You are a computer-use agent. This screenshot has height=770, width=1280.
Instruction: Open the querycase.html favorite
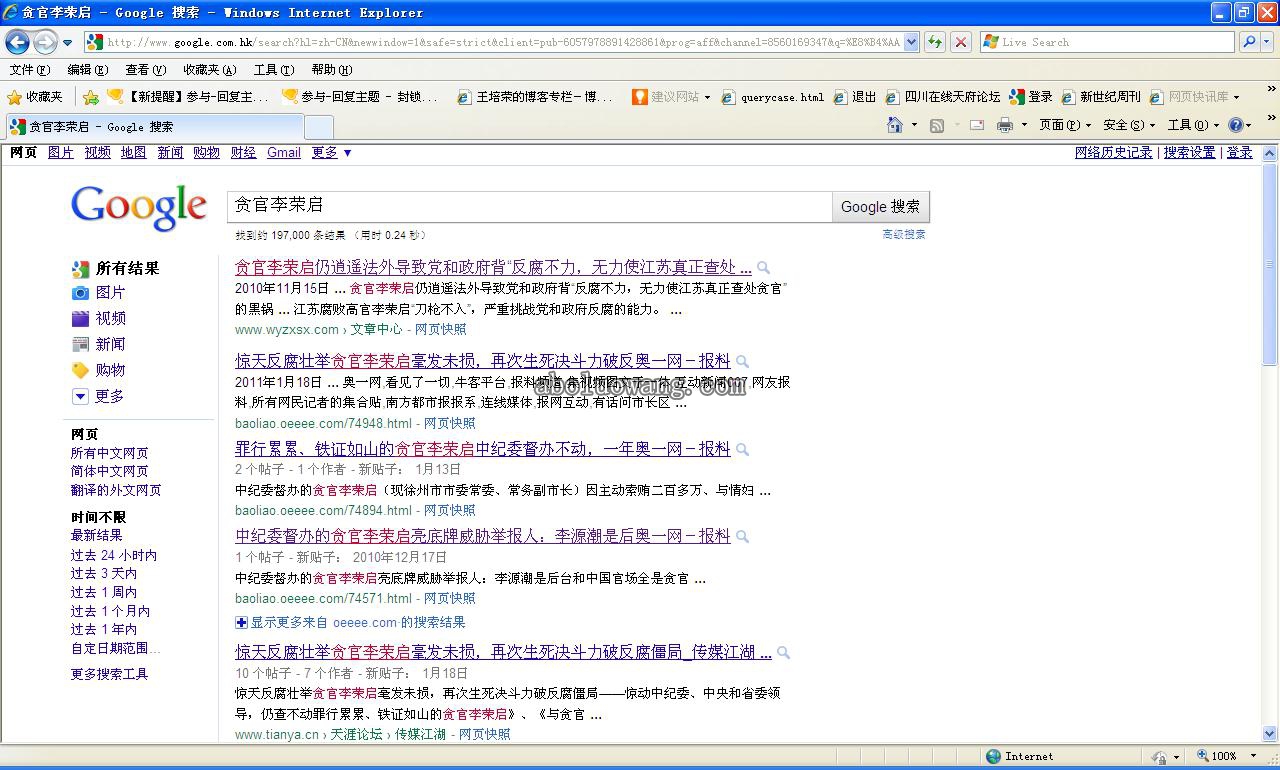[773, 97]
